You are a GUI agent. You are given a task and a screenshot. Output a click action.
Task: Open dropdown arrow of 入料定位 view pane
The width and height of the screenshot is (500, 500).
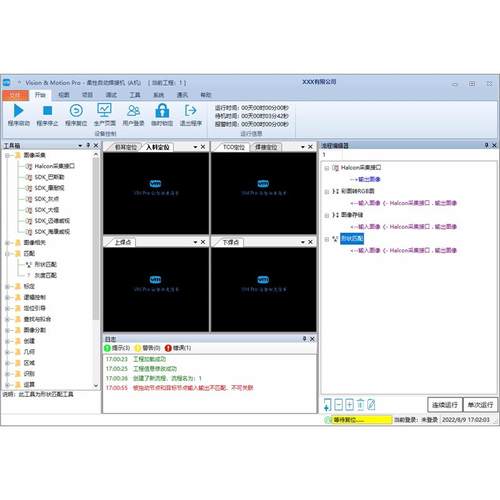click(195, 147)
